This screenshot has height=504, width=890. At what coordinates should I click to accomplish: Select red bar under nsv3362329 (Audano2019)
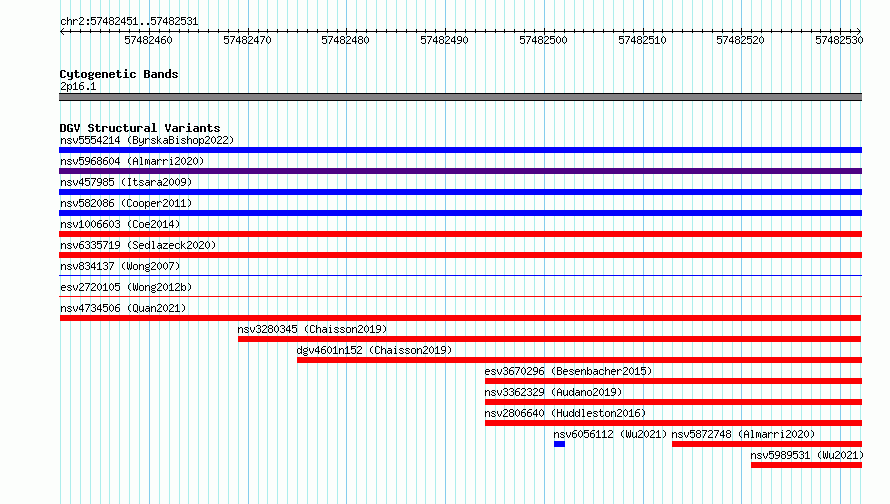coord(673,402)
